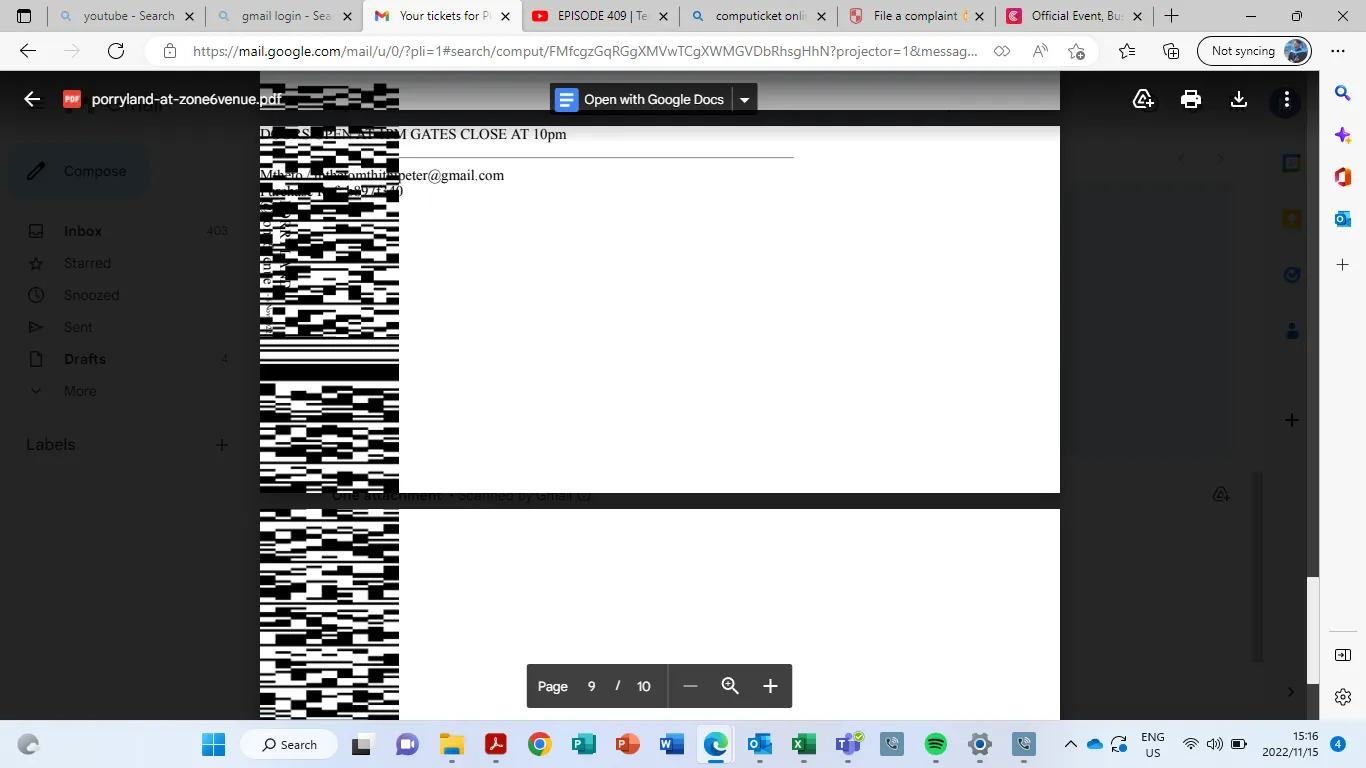1366x768 pixels.
Task: Open Word from taskbar
Action: (x=671, y=744)
